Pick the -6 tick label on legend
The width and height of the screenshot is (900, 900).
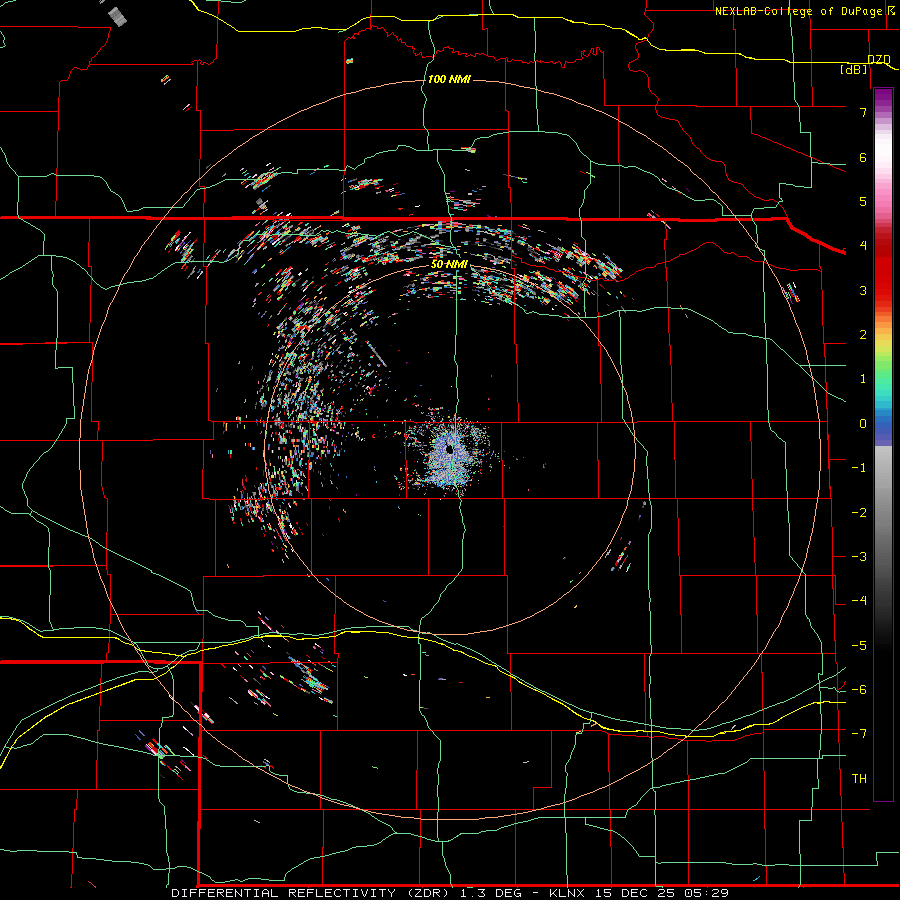[x=859, y=690]
